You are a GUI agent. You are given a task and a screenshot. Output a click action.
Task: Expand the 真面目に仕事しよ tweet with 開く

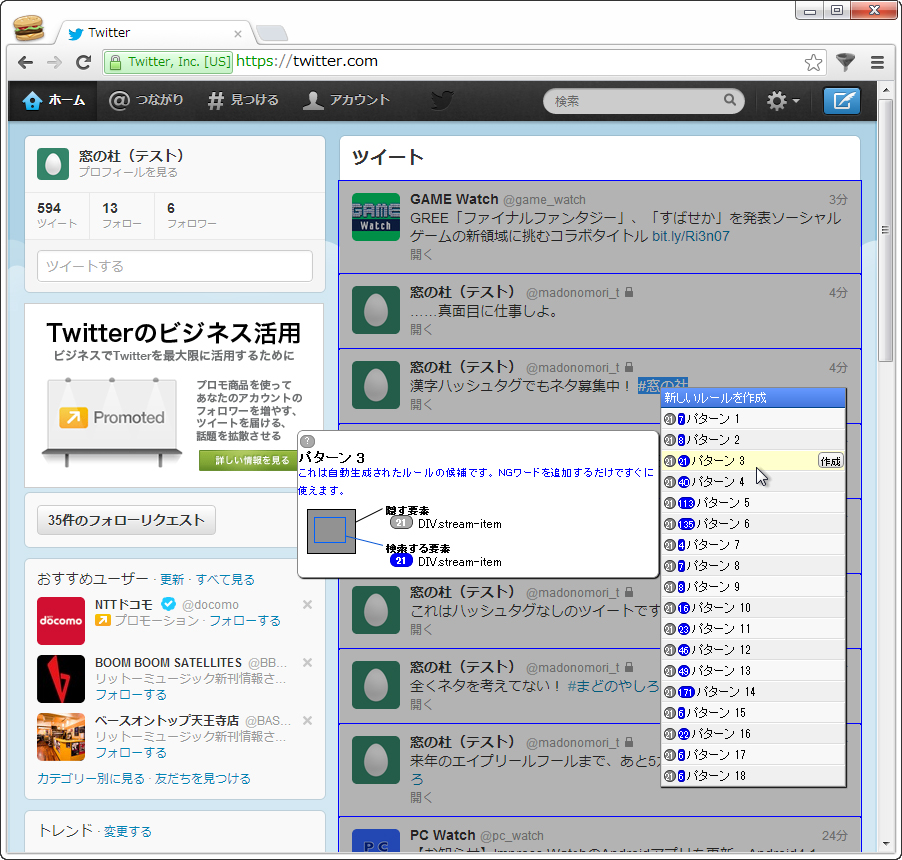click(x=421, y=330)
